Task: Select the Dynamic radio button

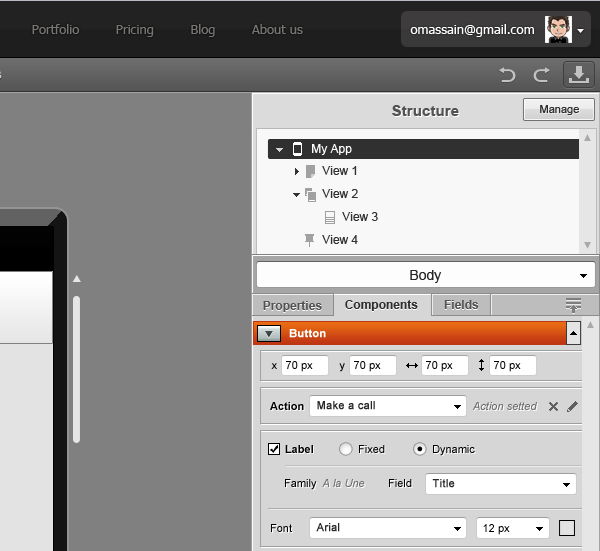Action: click(419, 449)
